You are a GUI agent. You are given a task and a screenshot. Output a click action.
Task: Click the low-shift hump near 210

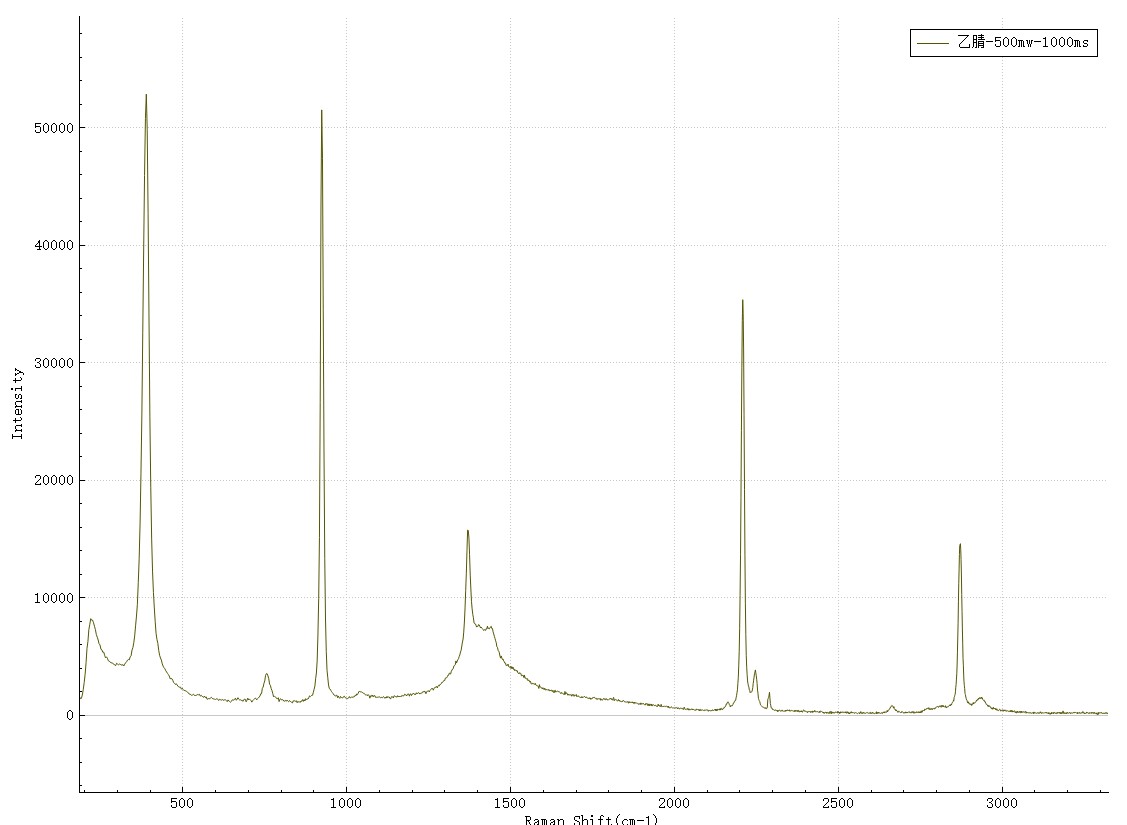[91, 619]
